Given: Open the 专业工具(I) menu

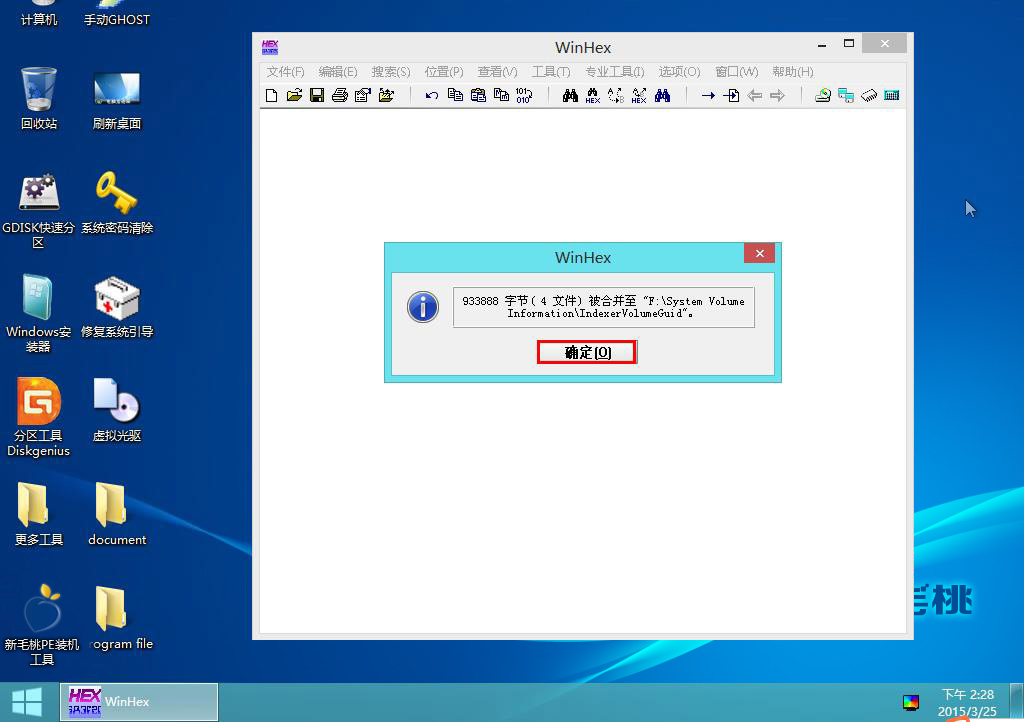Looking at the screenshot, I should (615, 72).
